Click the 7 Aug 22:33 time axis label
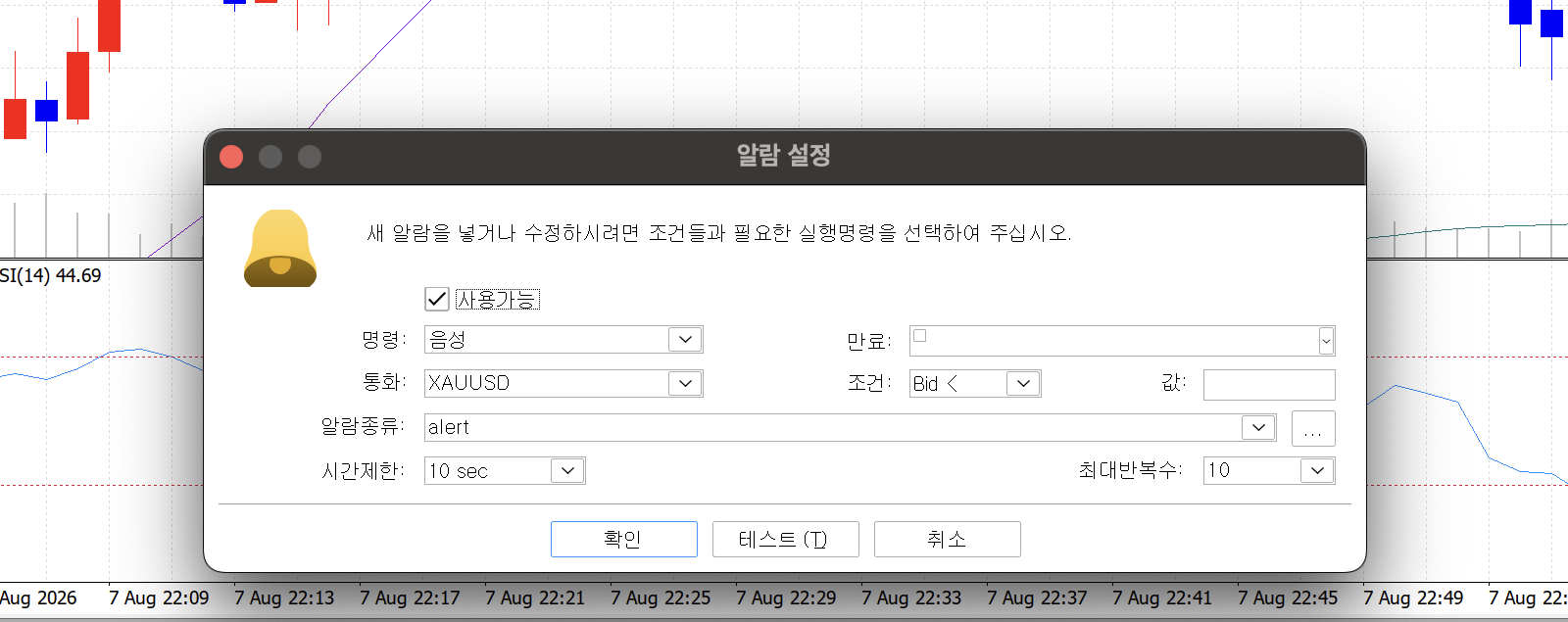The height and width of the screenshot is (622, 1568). (x=911, y=598)
